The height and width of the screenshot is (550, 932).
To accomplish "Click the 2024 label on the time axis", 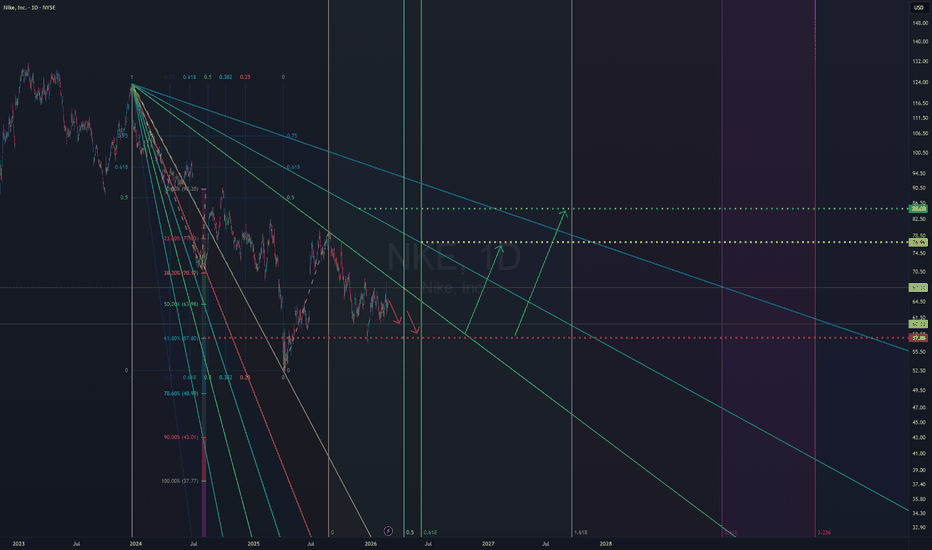I will click(135, 543).
